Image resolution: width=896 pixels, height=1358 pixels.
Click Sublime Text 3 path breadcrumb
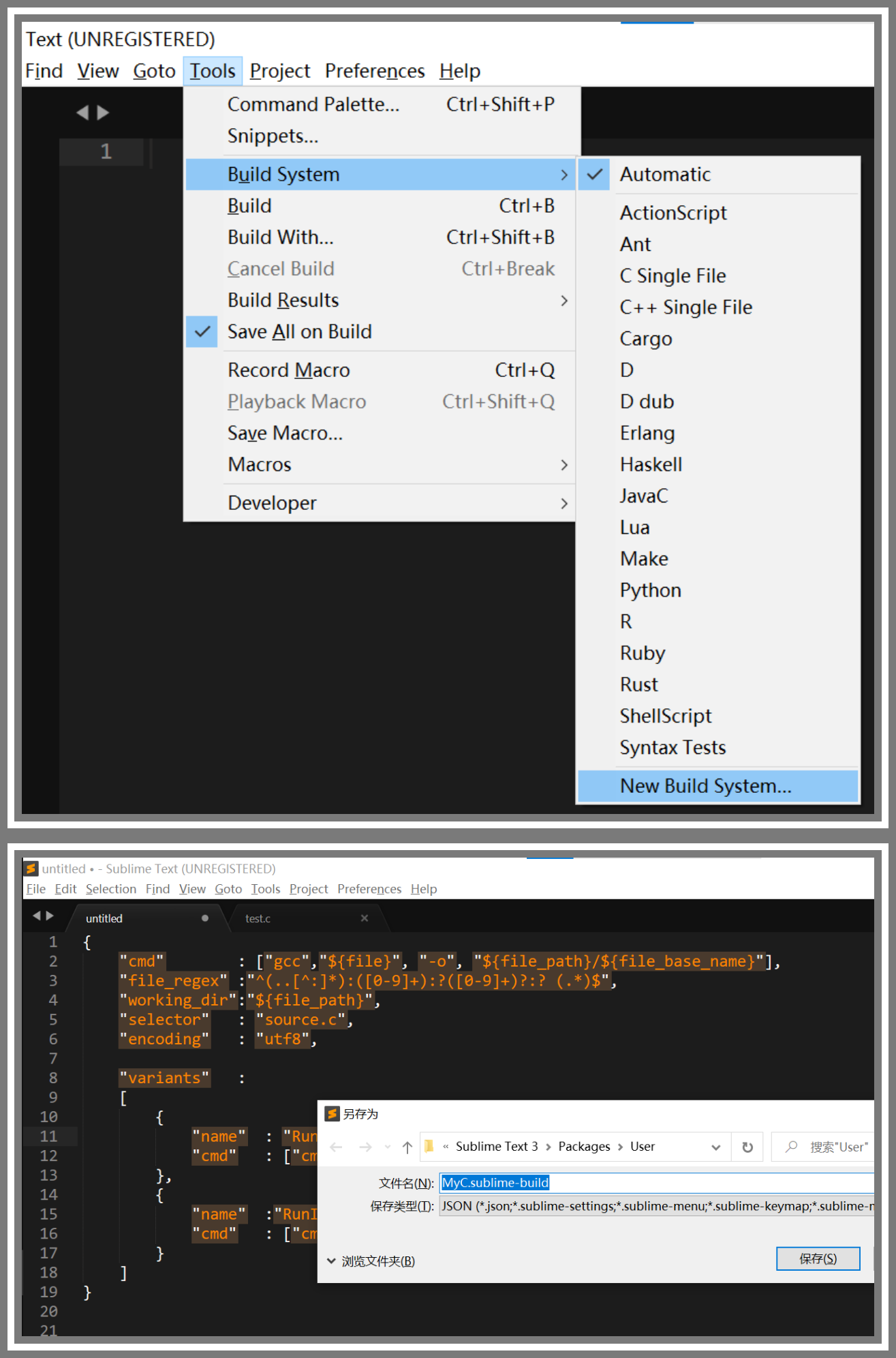pos(497,1147)
